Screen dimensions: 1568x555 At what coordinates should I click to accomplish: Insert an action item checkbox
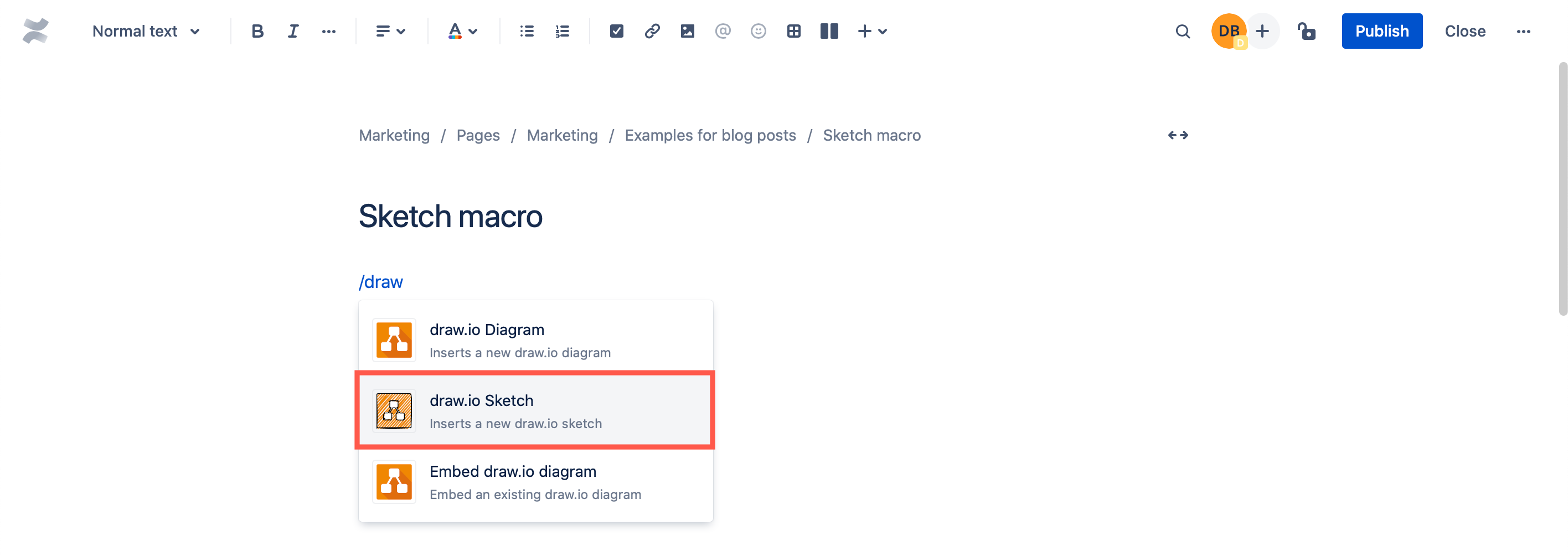[616, 31]
